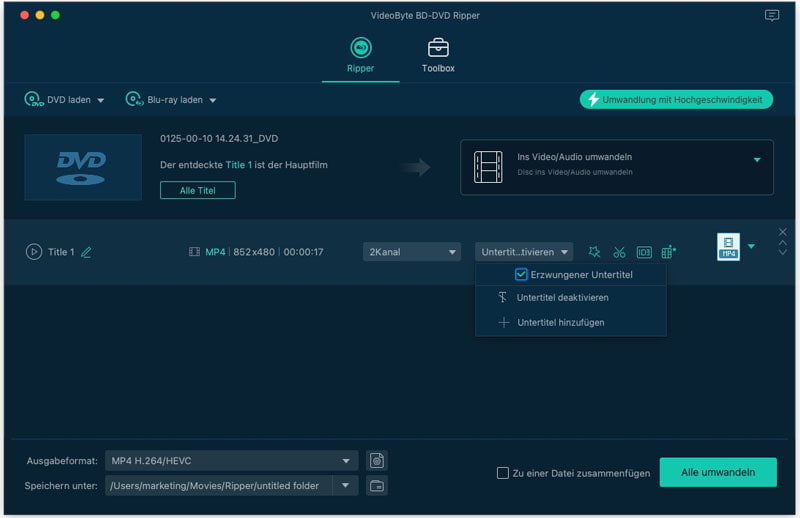The height and width of the screenshot is (518, 800).
Task: Move Title 1 down with arrow
Action: (x=782, y=252)
